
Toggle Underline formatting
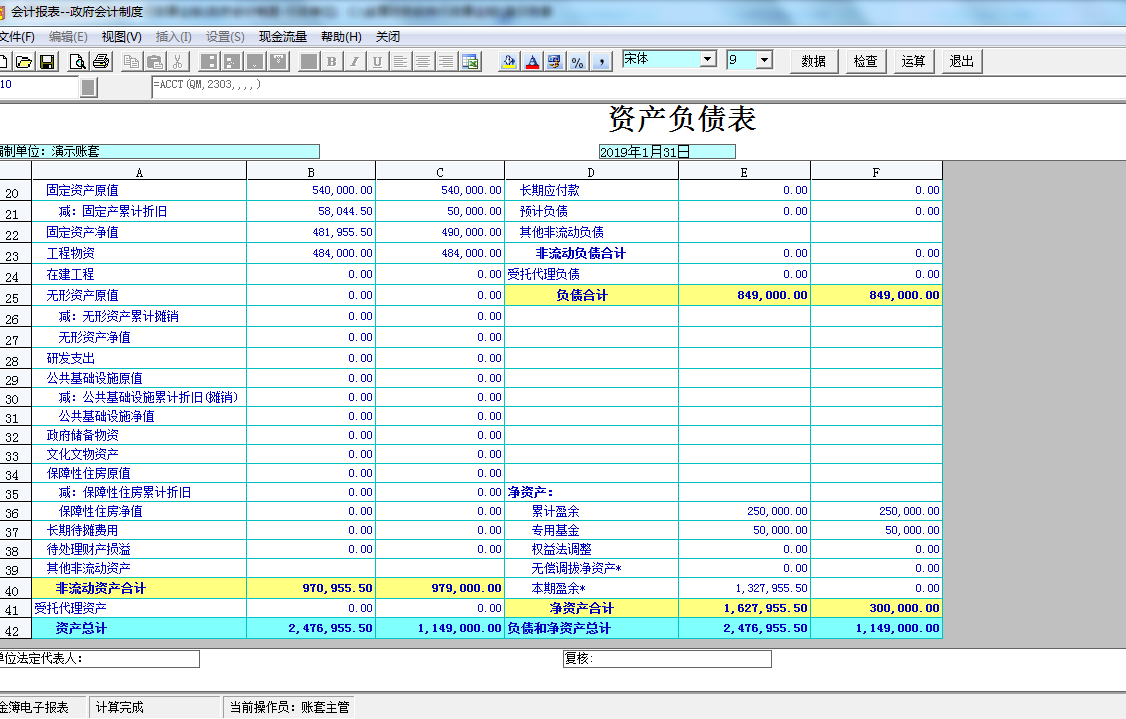(x=377, y=62)
